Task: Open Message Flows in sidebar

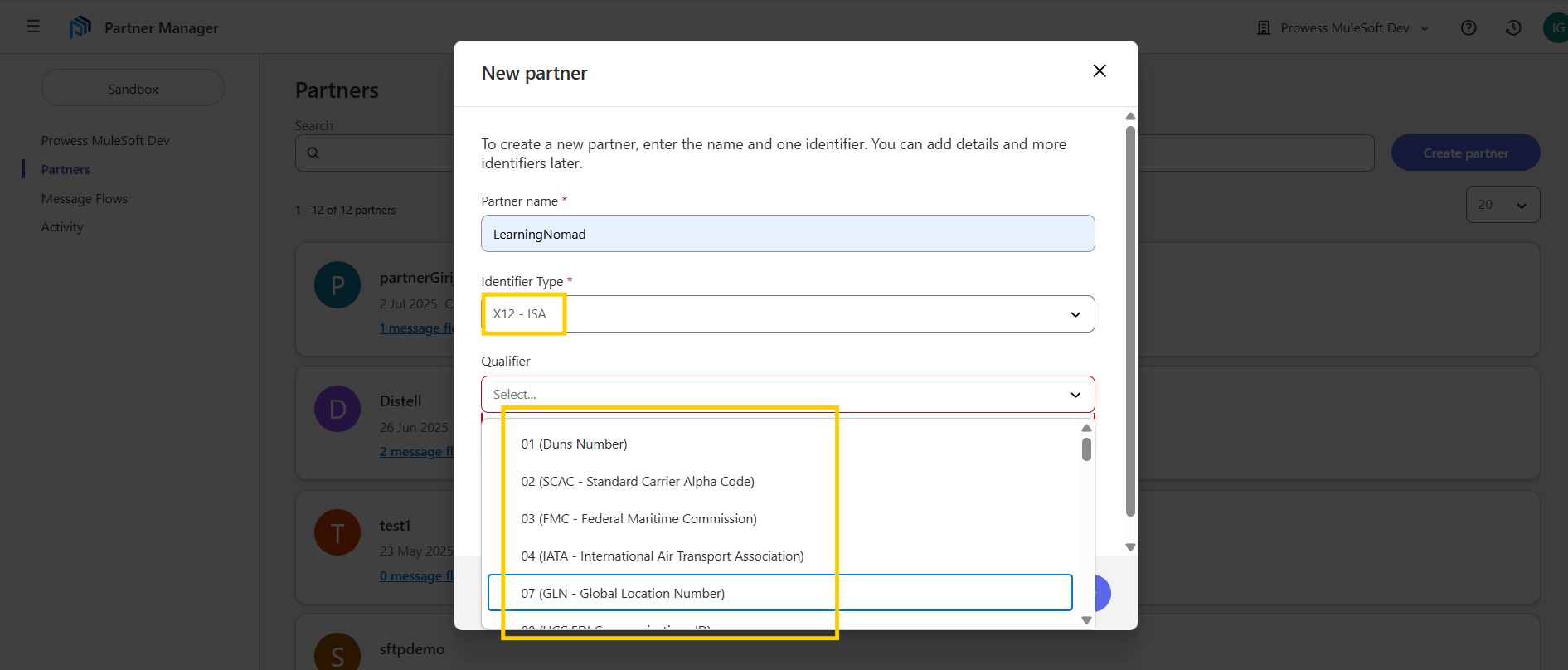Action: coord(85,199)
